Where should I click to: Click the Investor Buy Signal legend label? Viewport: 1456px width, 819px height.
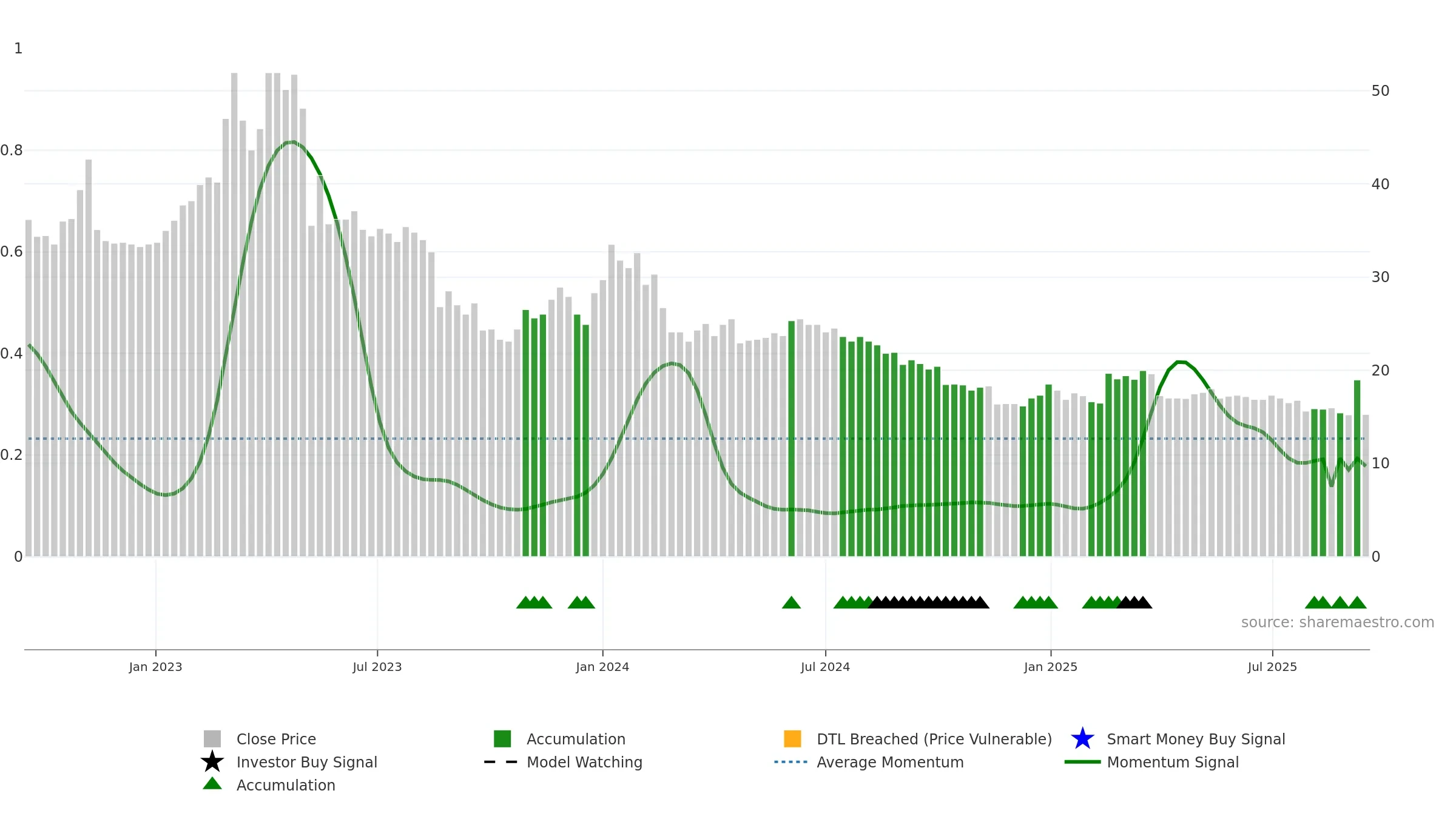click(x=307, y=762)
